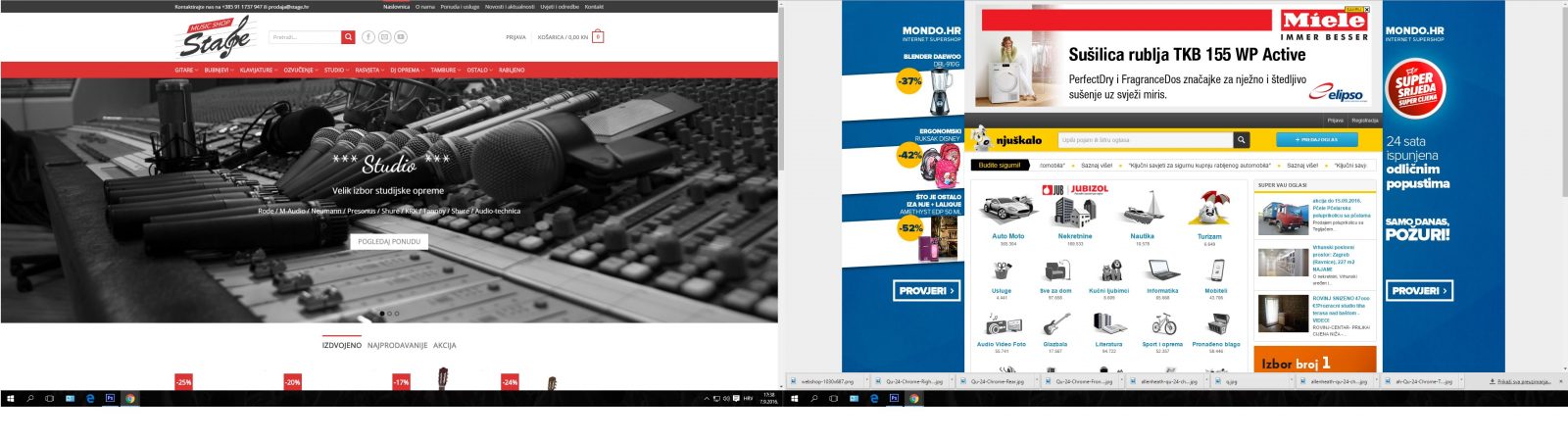Open Novosti i aktualnosti page
This screenshot has width=1568, height=441.
pyautogui.click(x=510, y=7)
